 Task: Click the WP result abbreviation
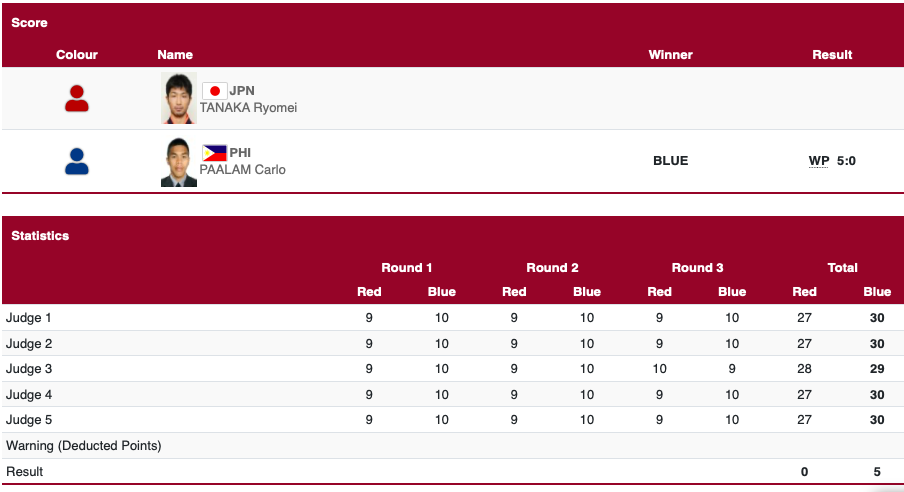coord(819,161)
